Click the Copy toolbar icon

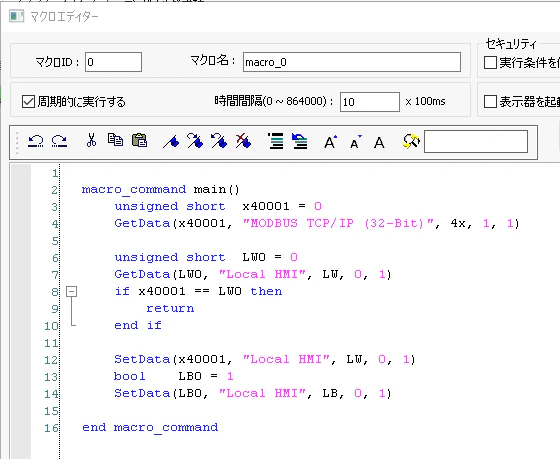tap(115, 140)
